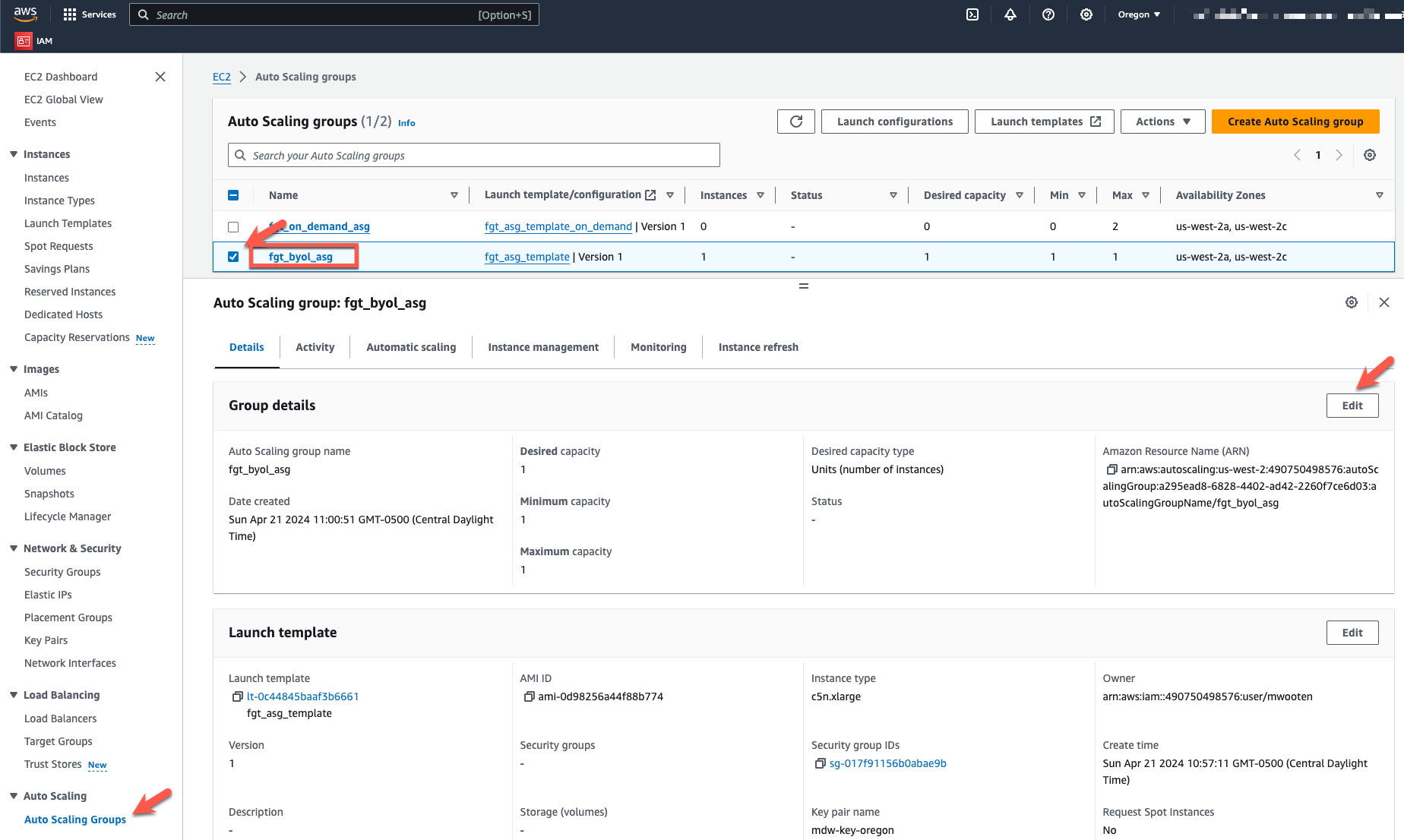Open the Actions dropdown
This screenshot has height=840, width=1404.
tap(1163, 122)
